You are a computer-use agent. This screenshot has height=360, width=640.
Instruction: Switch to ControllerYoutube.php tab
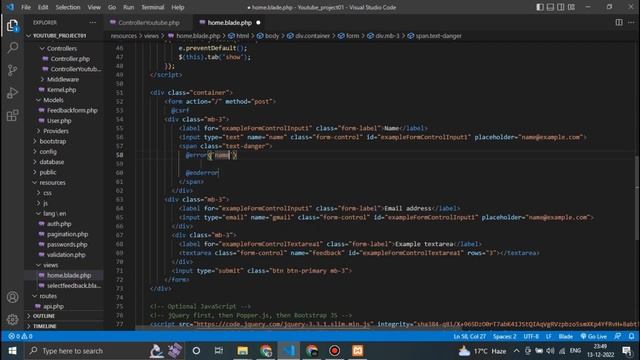(149, 22)
